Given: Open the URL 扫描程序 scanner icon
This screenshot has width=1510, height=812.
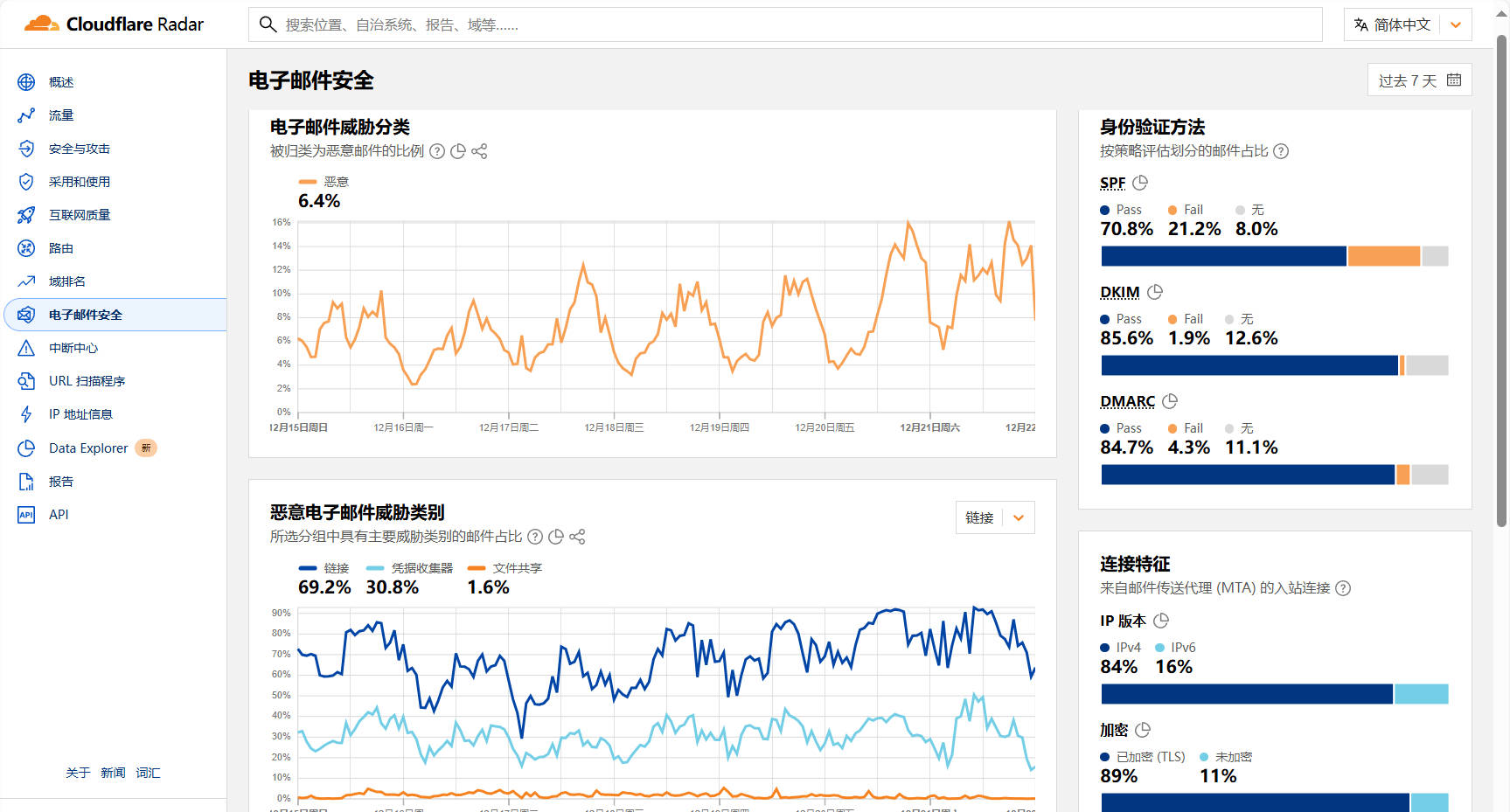Looking at the screenshot, I should pyautogui.click(x=26, y=381).
